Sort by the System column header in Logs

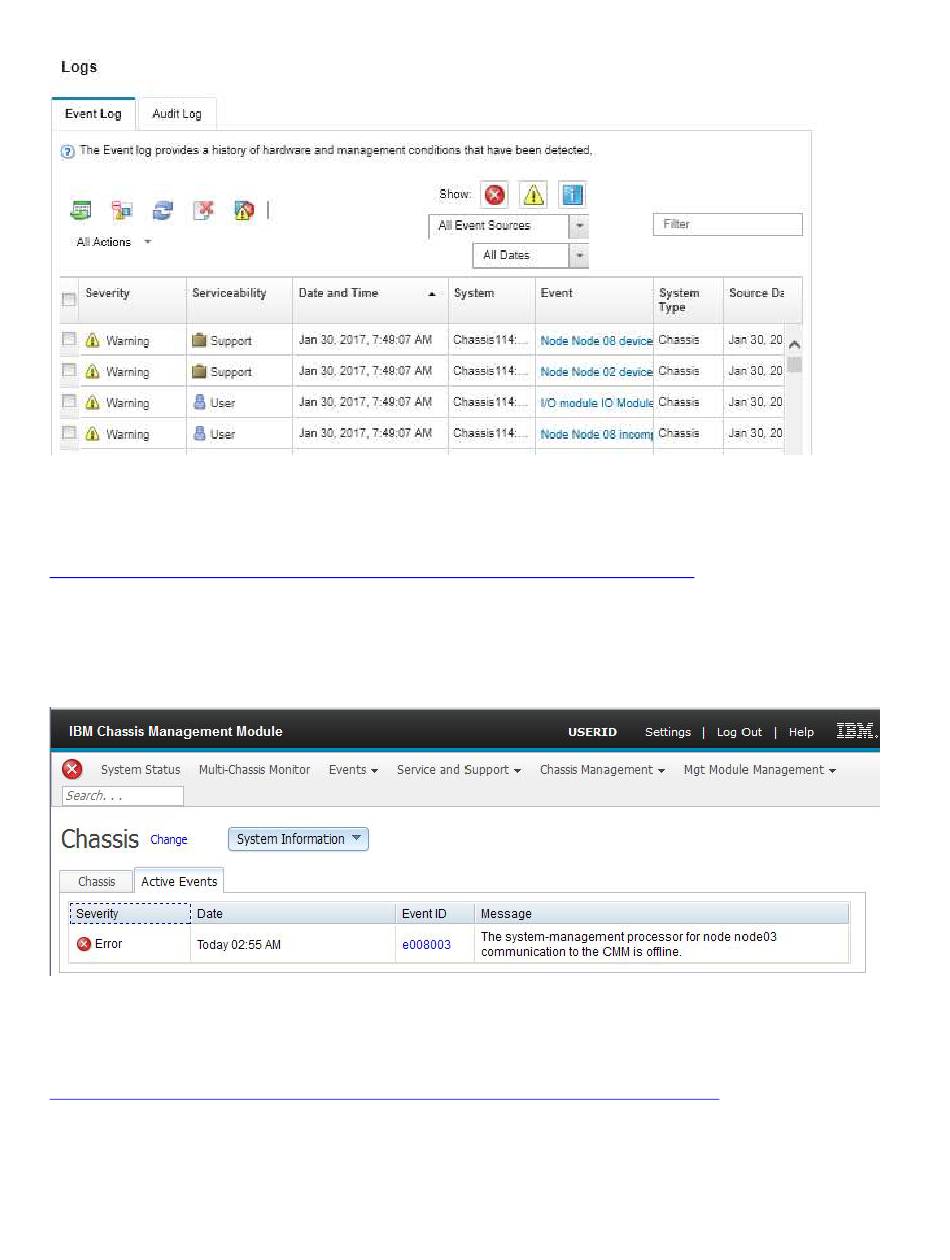coord(474,293)
